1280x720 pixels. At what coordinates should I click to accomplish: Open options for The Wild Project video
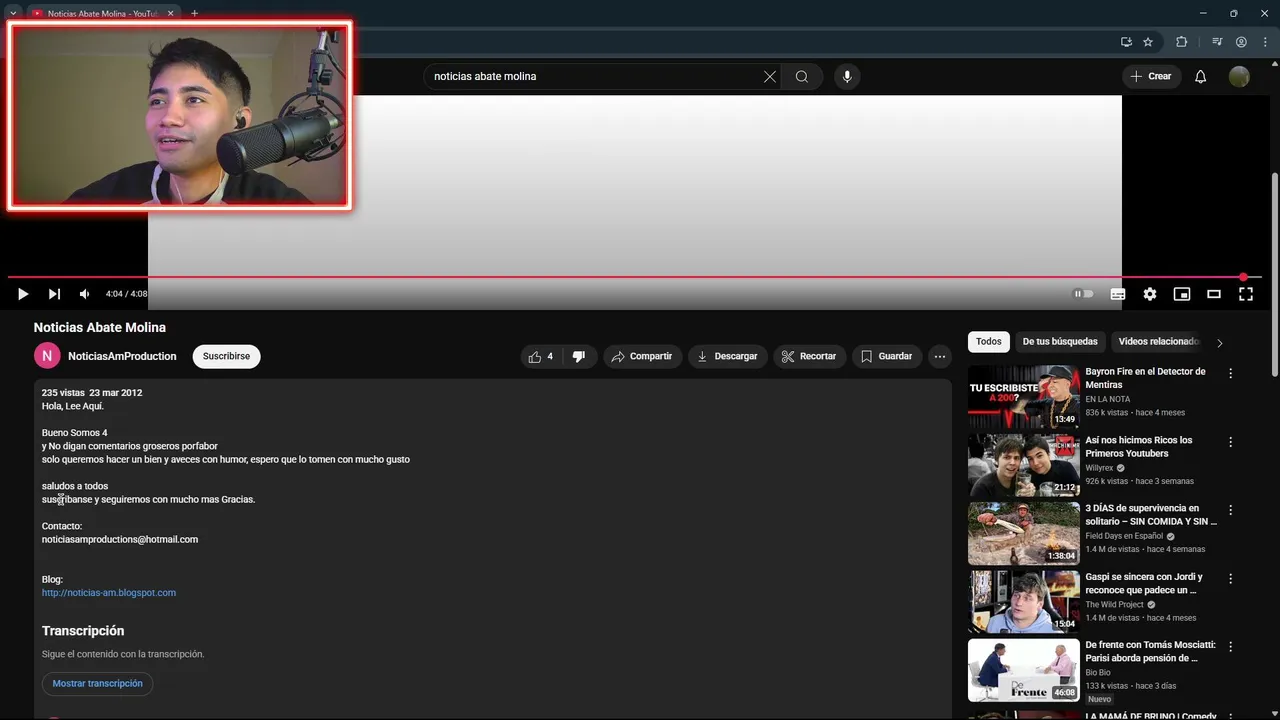coord(1231,578)
